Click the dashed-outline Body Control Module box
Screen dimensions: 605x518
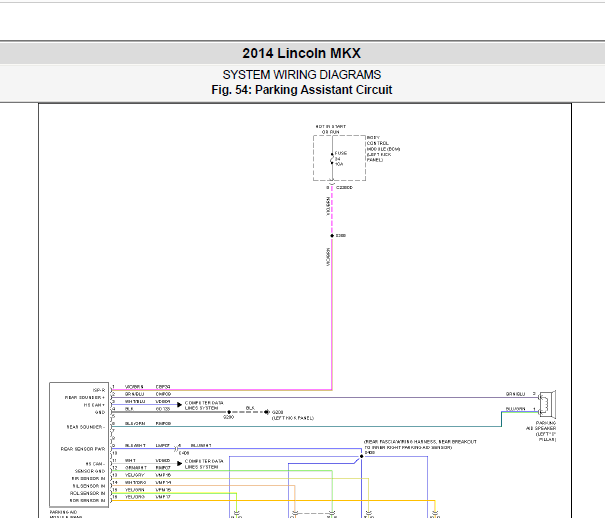(339, 158)
